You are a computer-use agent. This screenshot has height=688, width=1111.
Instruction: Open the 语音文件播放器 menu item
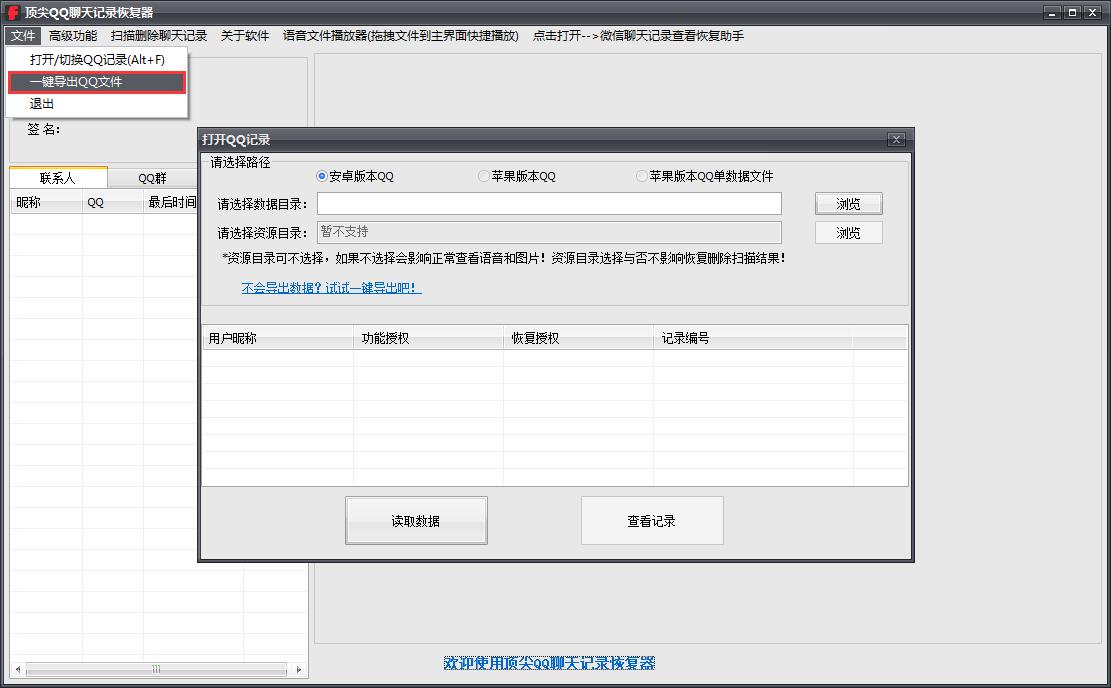[400, 35]
